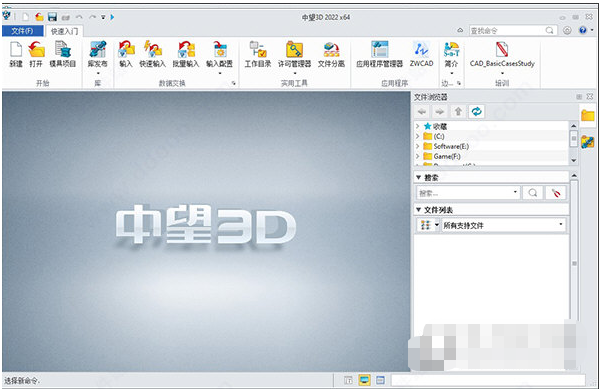Open the file list view mode dropdown arrow
The height and width of the screenshot is (391, 601).
(x=437, y=225)
